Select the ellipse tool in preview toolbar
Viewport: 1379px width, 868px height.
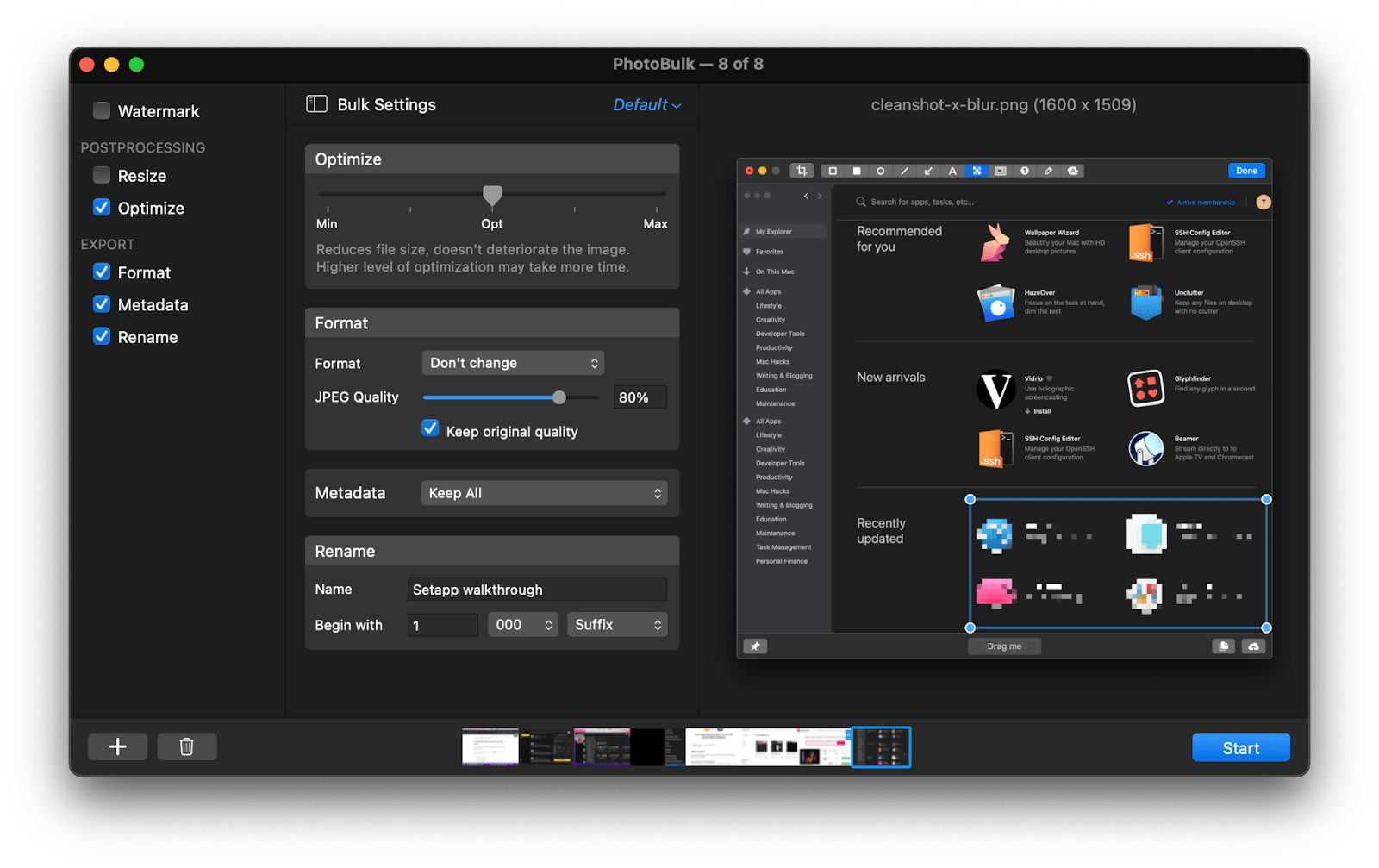tap(881, 171)
